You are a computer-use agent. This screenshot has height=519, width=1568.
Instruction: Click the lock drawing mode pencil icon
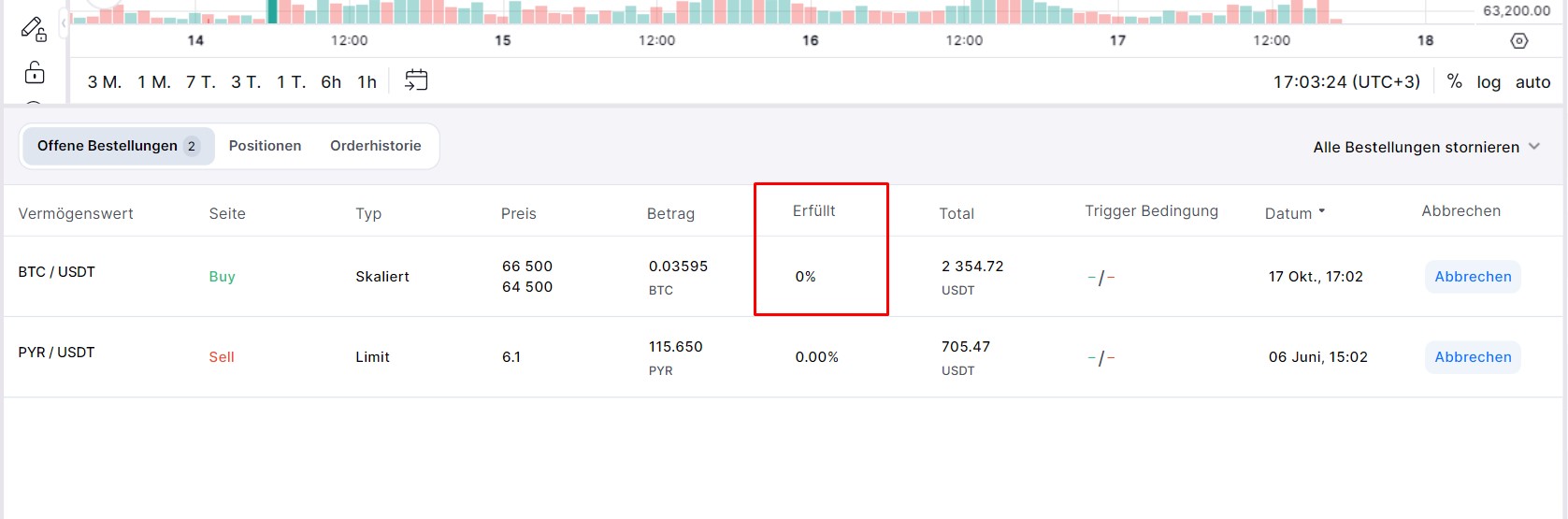point(34,29)
